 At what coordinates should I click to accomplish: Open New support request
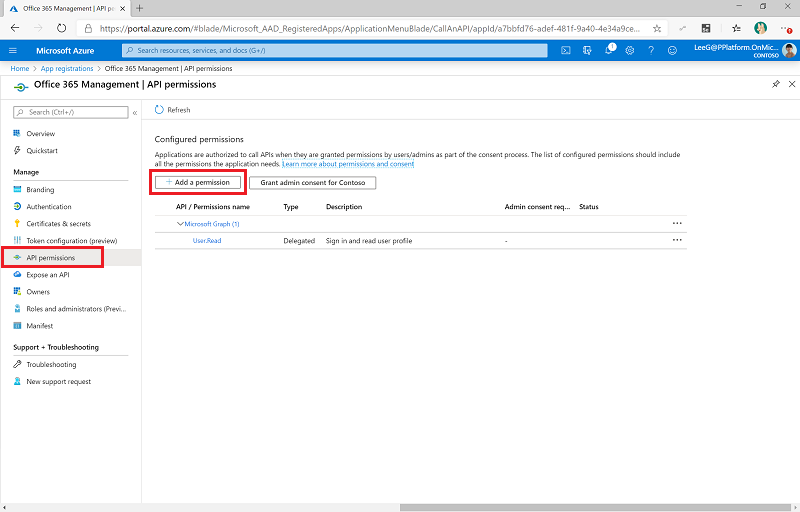tap(59, 381)
